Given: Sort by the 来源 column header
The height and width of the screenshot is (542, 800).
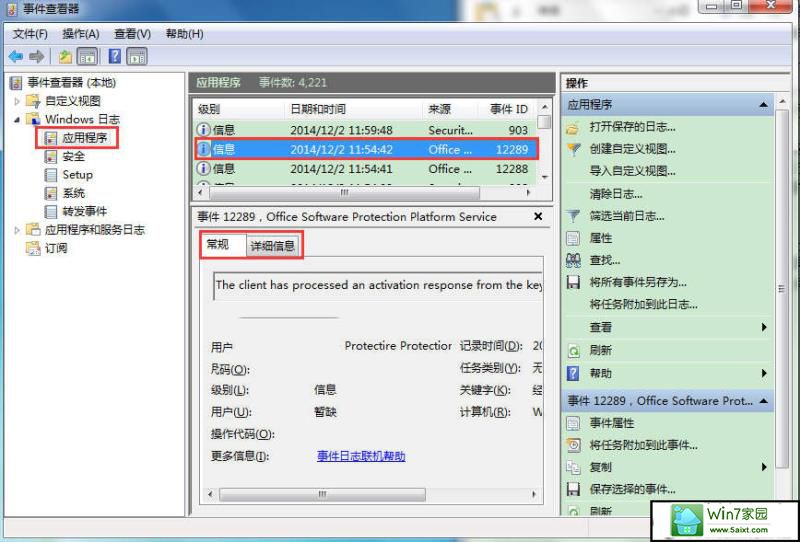Looking at the screenshot, I should [x=449, y=109].
